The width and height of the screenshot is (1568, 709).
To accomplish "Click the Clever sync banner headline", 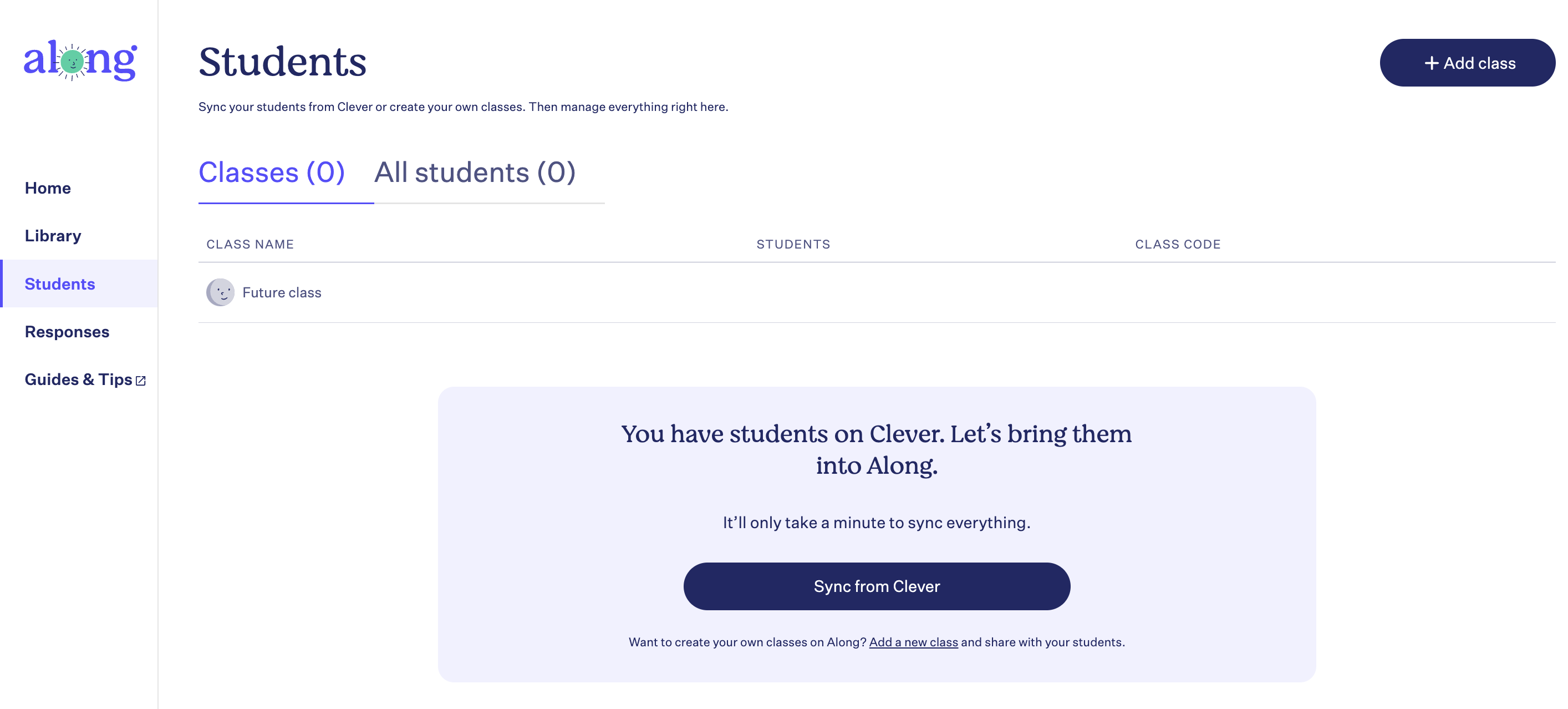I will [x=877, y=449].
